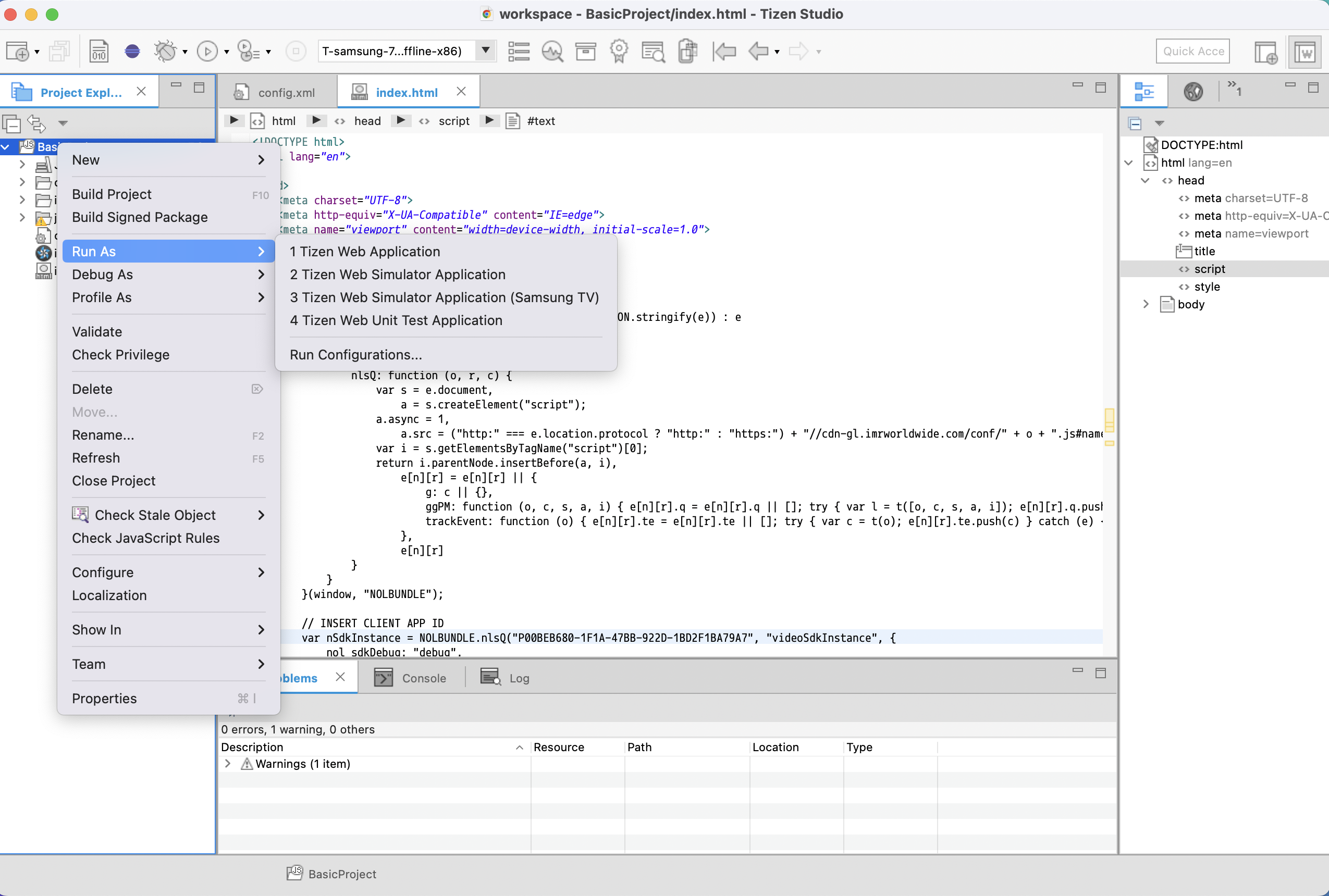Click the Debug bug toolbar icon

[165, 52]
